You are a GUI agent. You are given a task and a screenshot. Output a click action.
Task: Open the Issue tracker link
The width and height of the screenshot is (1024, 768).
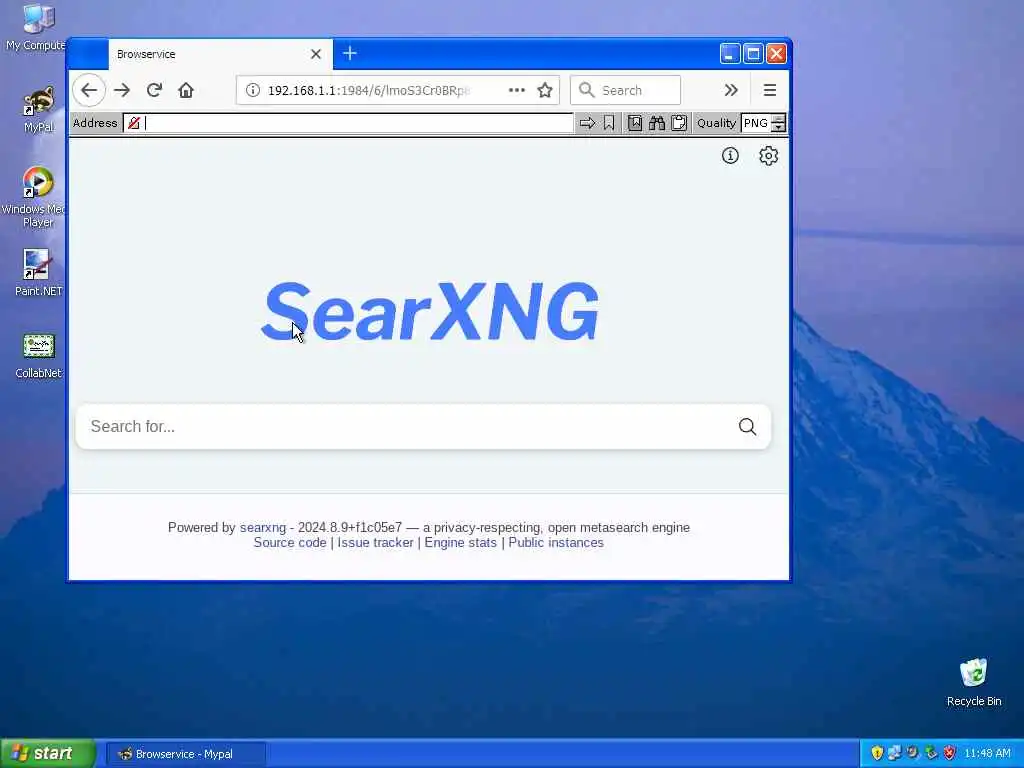376,543
